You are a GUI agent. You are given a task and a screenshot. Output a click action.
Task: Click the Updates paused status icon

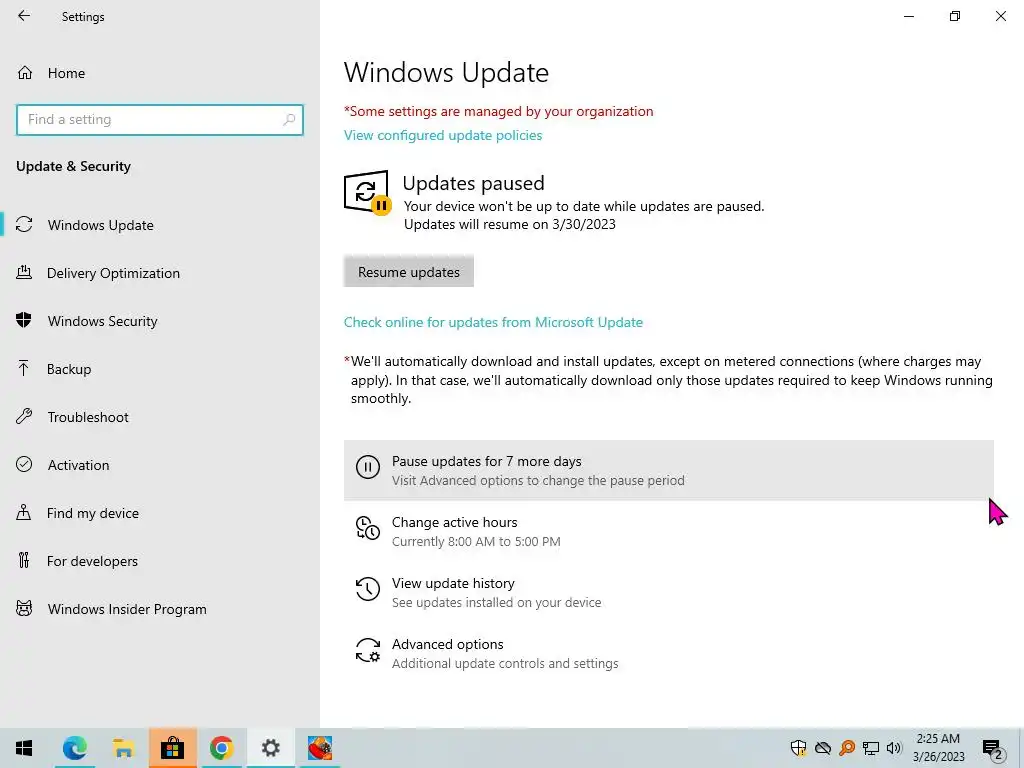point(367,192)
